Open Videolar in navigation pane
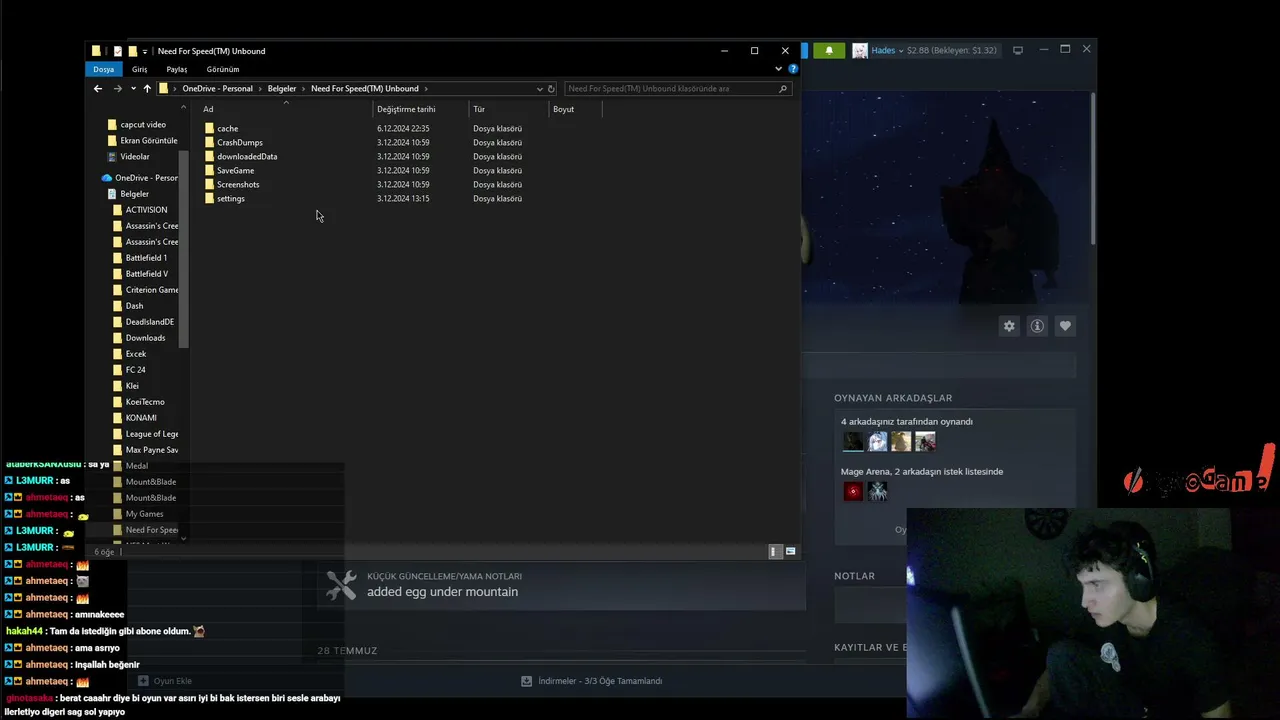This screenshot has width=1280, height=720. click(x=134, y=157)
